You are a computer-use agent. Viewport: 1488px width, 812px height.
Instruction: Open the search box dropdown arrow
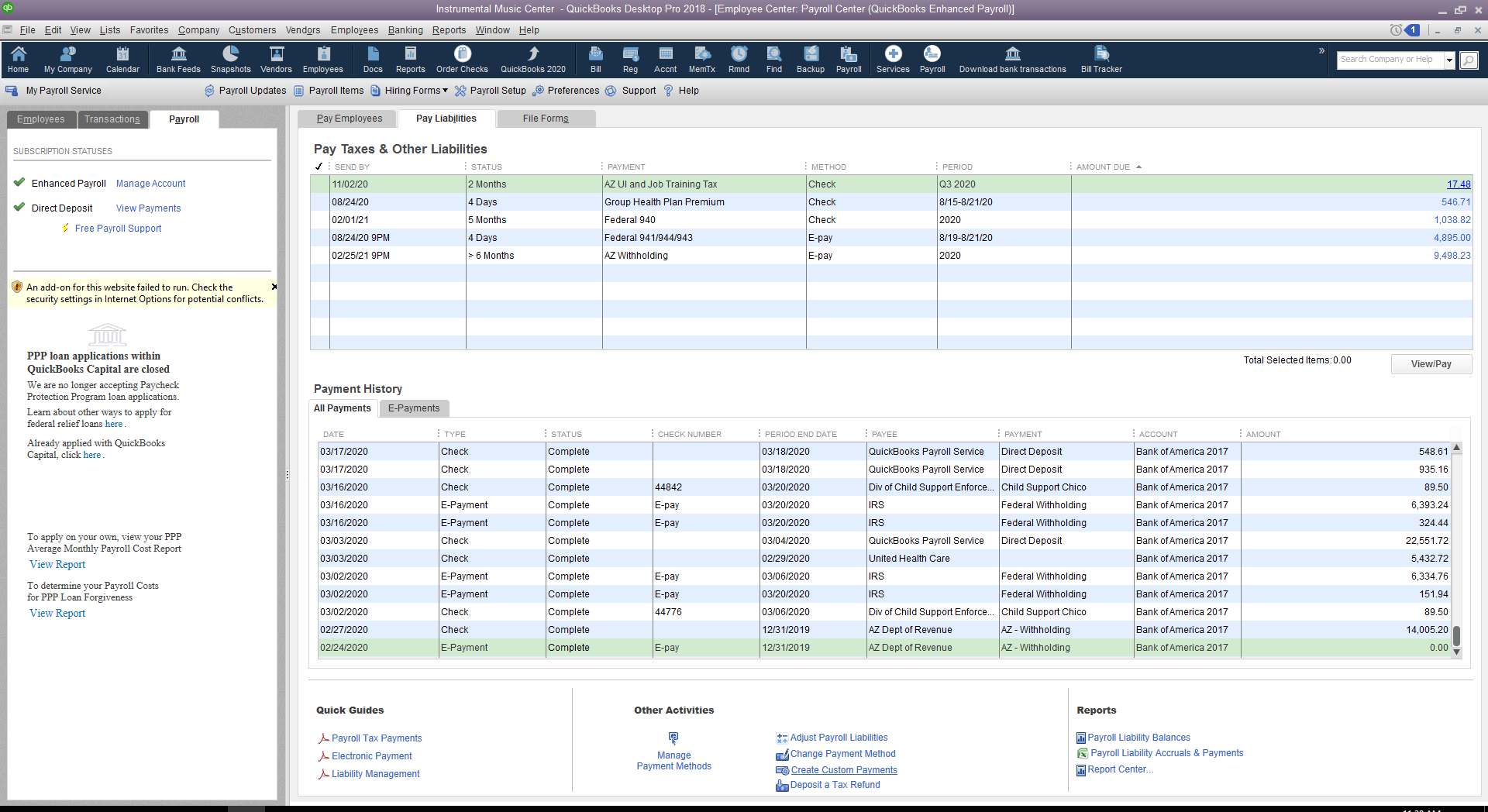click(x=1448, y=60)
